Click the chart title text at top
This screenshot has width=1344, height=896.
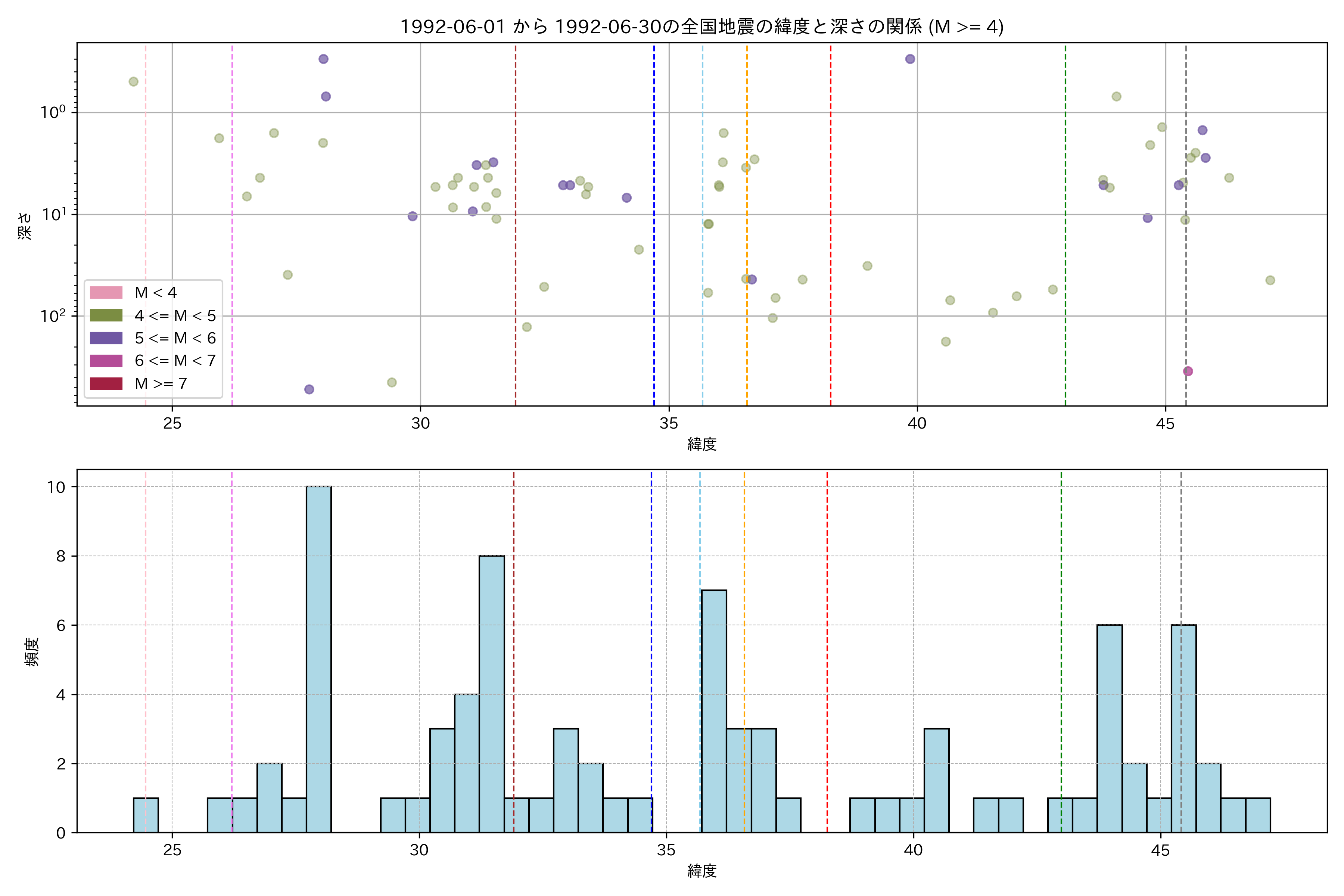point(702,27)
